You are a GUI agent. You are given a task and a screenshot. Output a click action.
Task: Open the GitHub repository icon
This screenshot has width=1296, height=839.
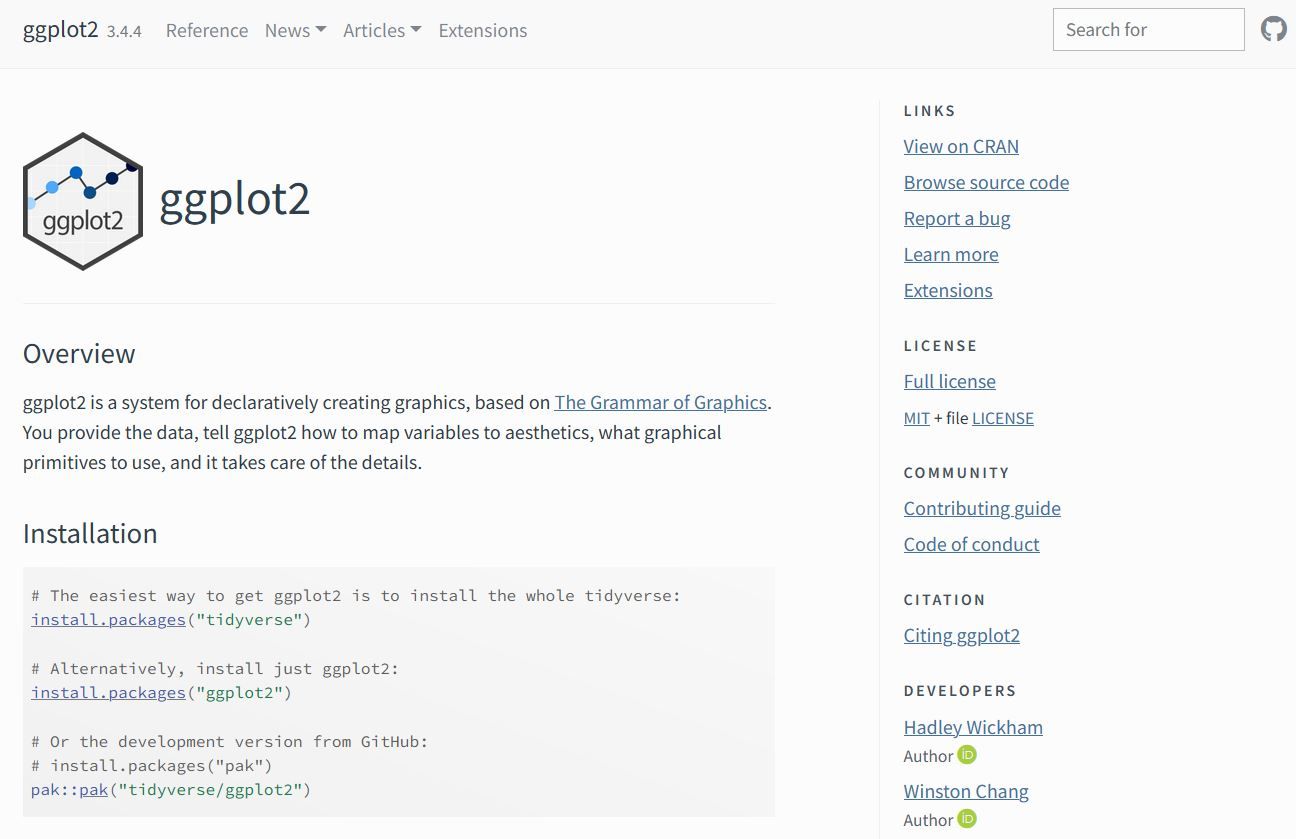pos(1273,29)
